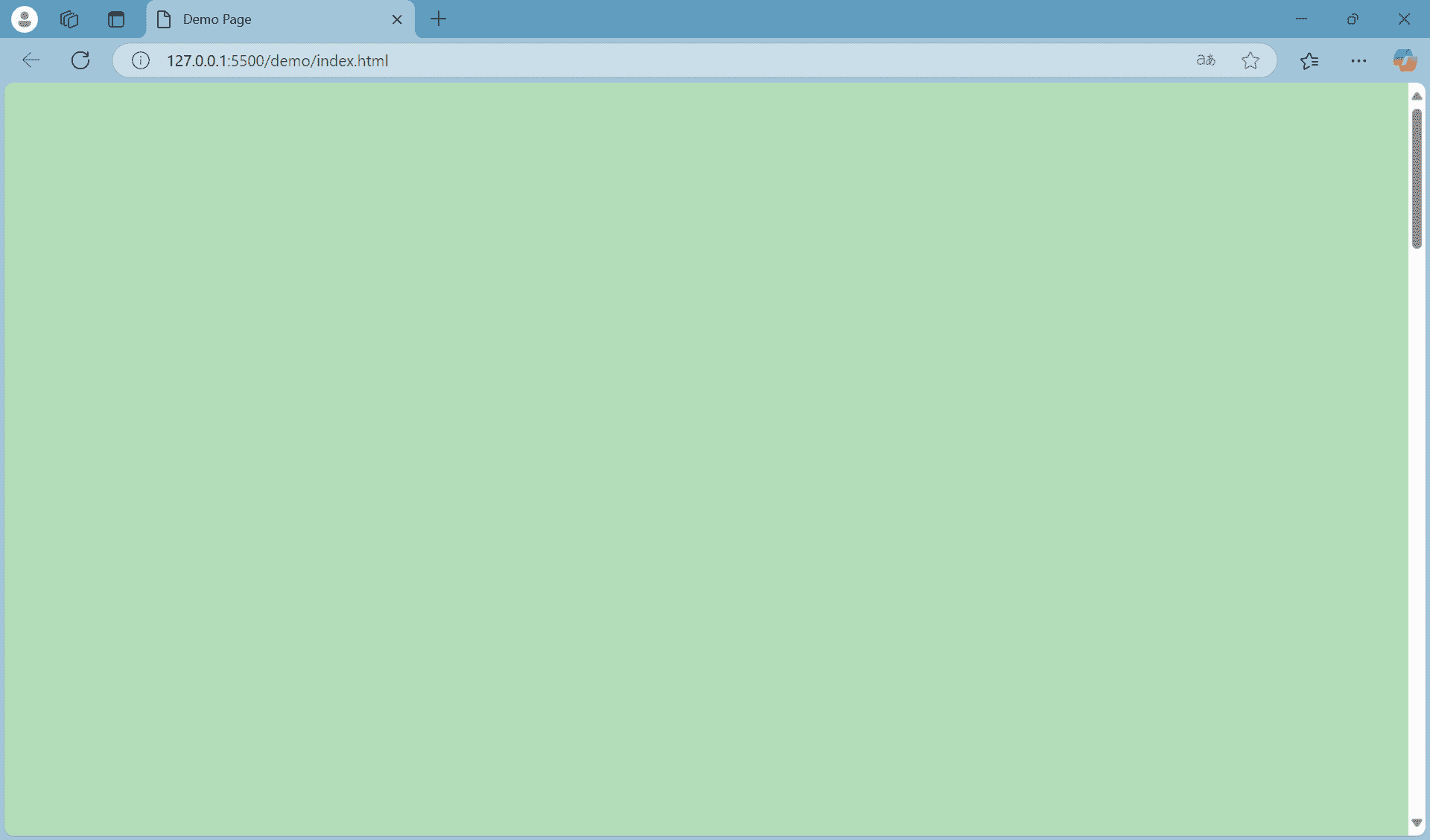Start Read aloud for the page

(x=1205, y=60)
